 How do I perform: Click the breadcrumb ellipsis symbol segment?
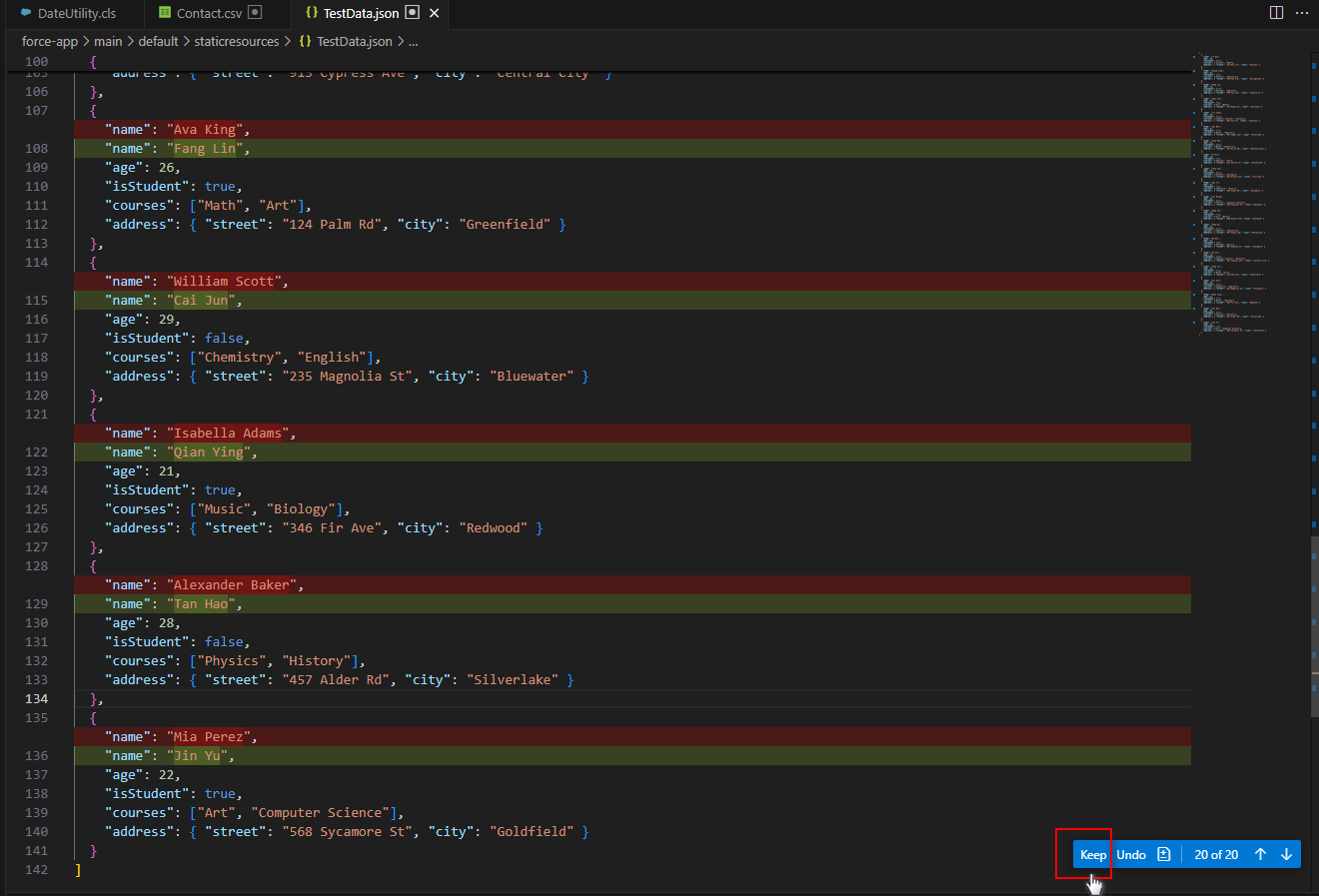[x=413, y=41]
